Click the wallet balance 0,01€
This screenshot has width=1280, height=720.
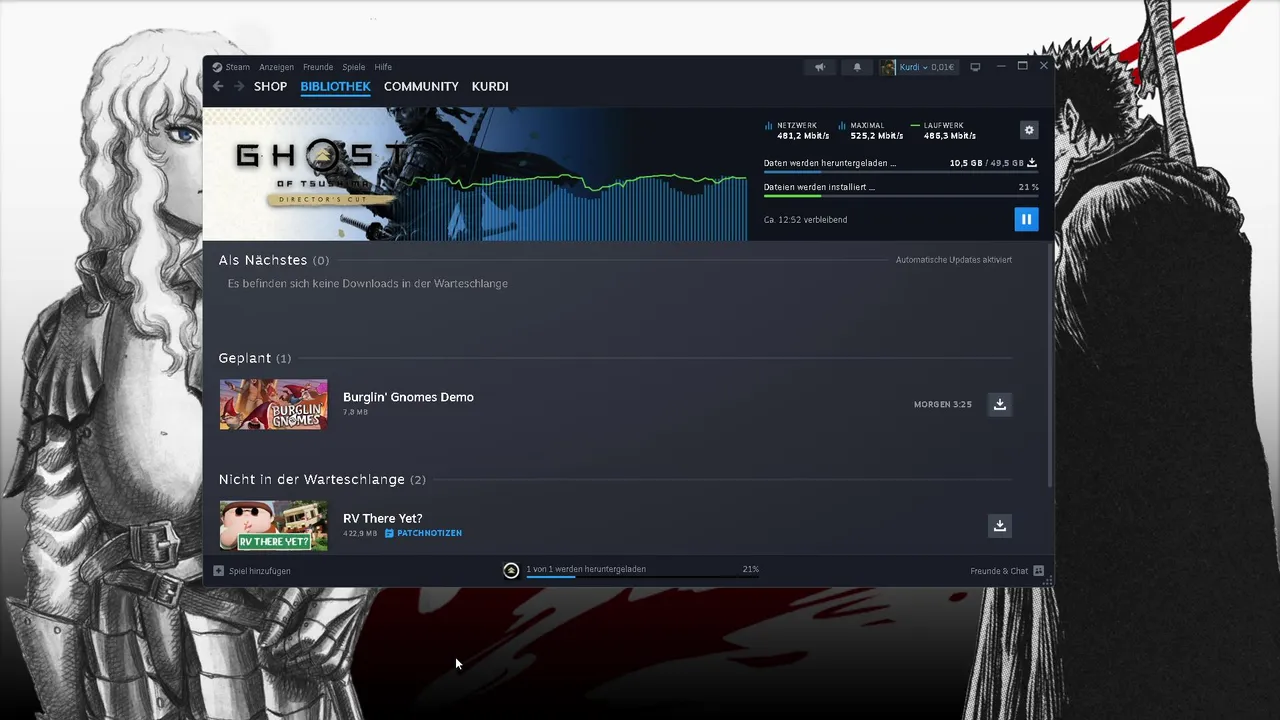(941, 67)
